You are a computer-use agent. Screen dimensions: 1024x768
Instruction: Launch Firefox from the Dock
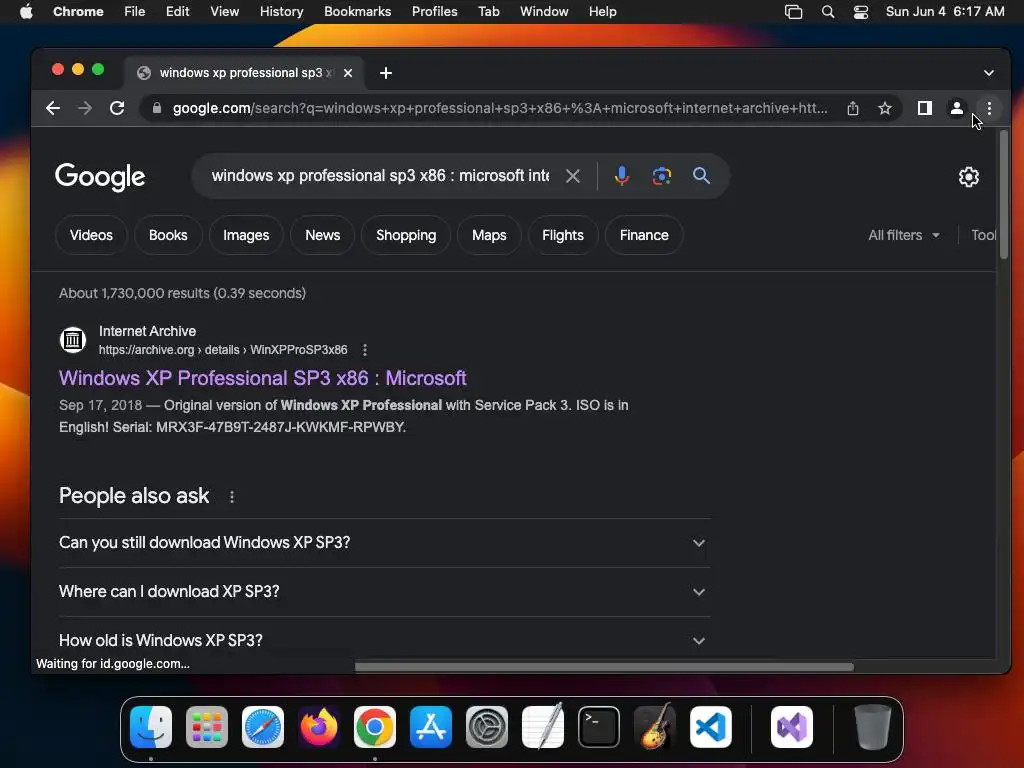pyautogui.click(x=319, y=727)
